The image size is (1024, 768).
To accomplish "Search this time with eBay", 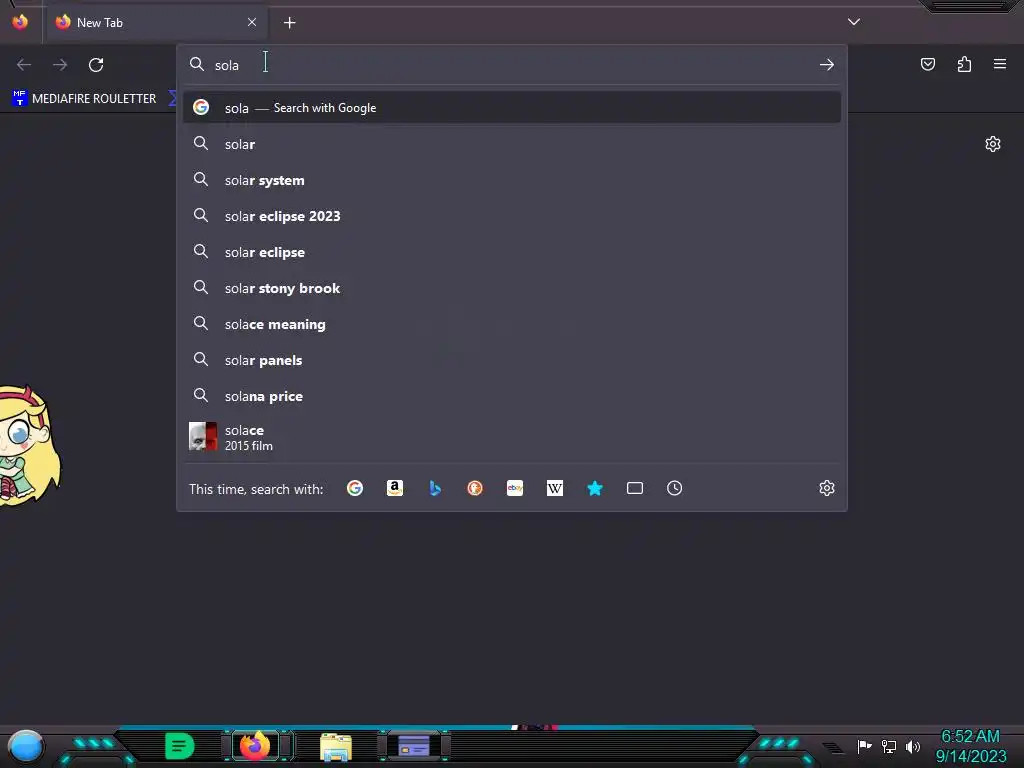I will [515, 488].
